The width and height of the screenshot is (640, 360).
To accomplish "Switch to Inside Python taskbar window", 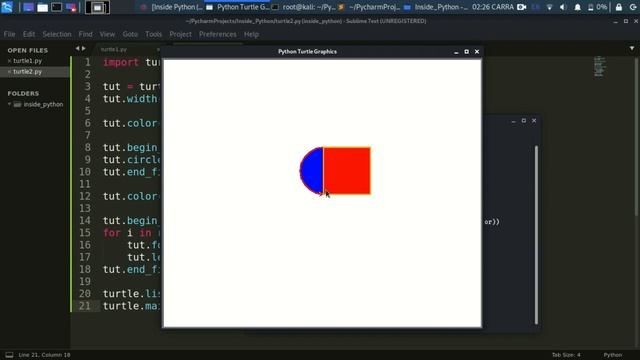I will click(171, 7).
